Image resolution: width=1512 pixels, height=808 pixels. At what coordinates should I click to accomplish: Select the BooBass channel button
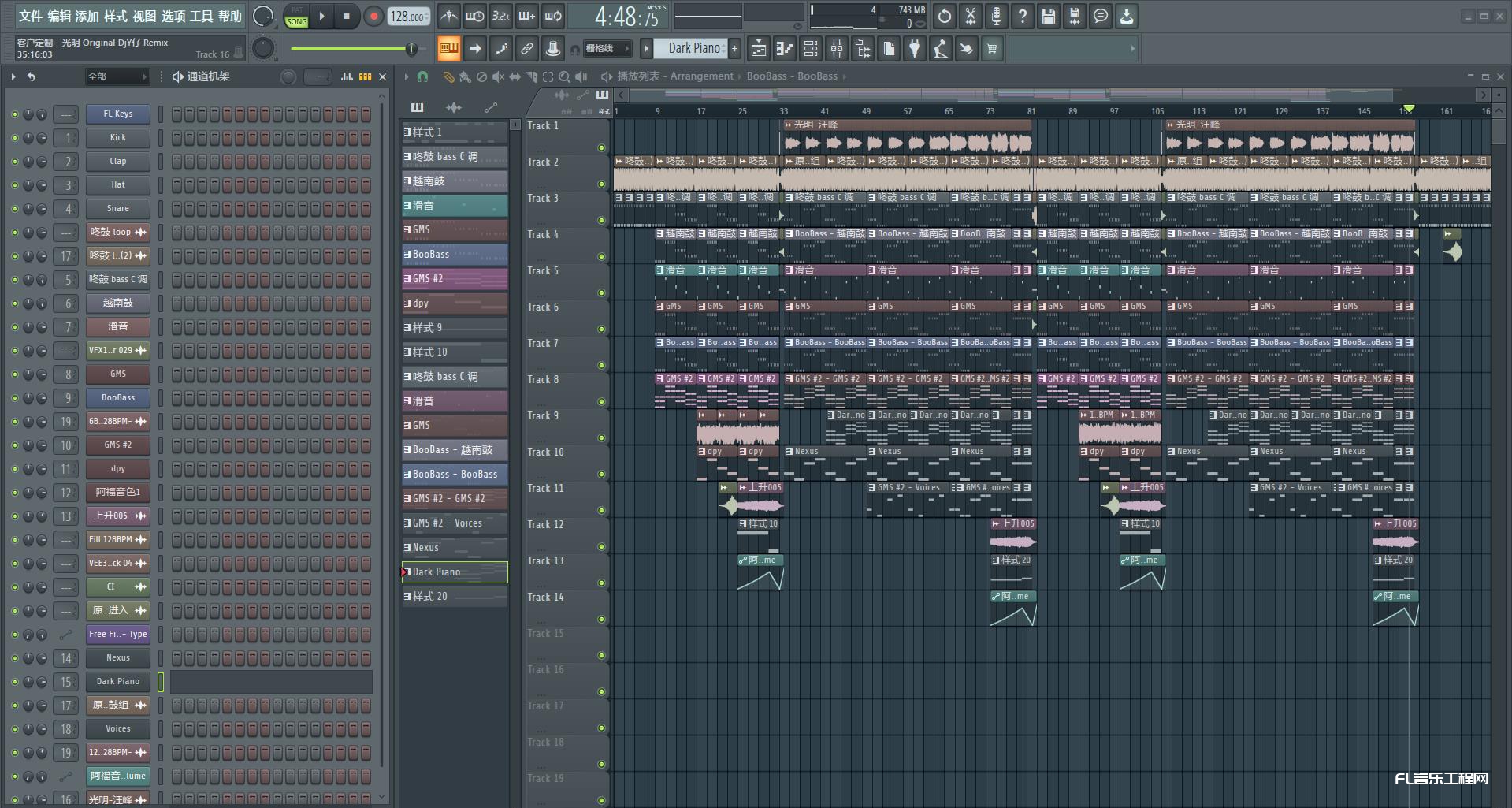pos(118,398)
